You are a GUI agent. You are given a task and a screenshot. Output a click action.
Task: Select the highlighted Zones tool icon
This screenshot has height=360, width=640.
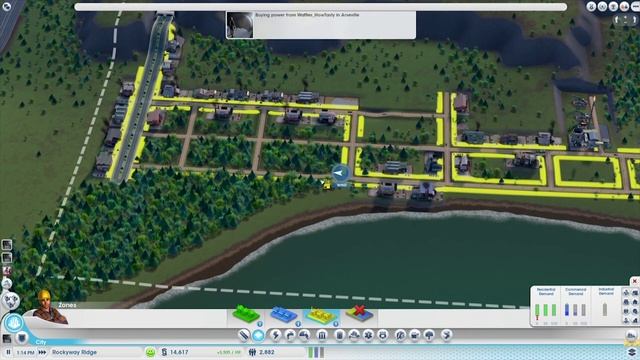click(258, 336)
